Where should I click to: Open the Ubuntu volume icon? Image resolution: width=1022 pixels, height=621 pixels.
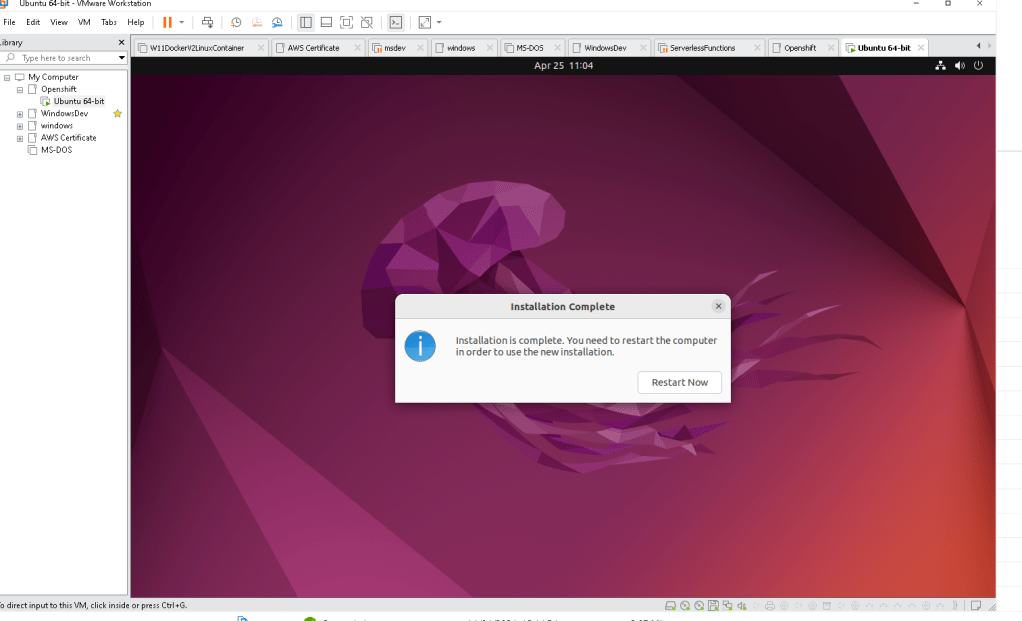point(959,65)
